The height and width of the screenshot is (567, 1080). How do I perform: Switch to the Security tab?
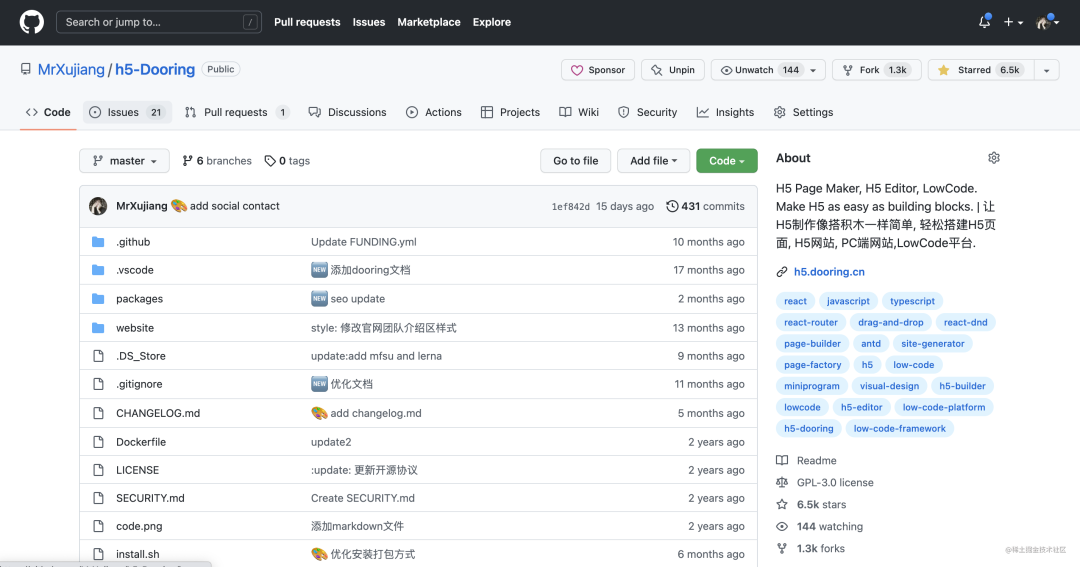click(647, 112)
